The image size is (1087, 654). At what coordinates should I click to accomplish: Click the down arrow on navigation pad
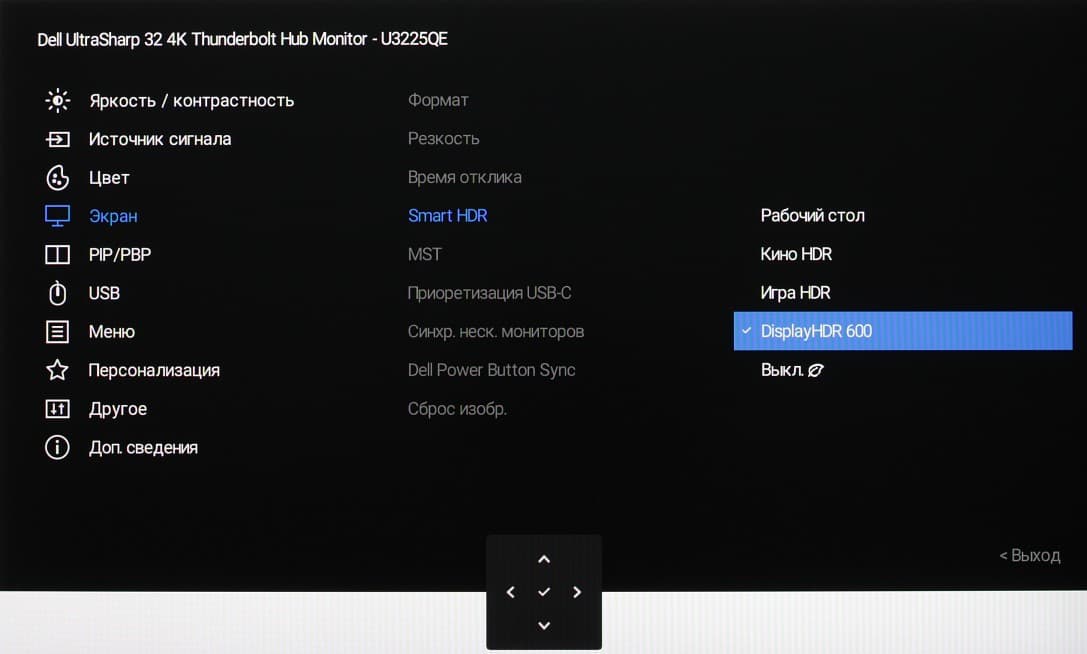tap(544, 626)
